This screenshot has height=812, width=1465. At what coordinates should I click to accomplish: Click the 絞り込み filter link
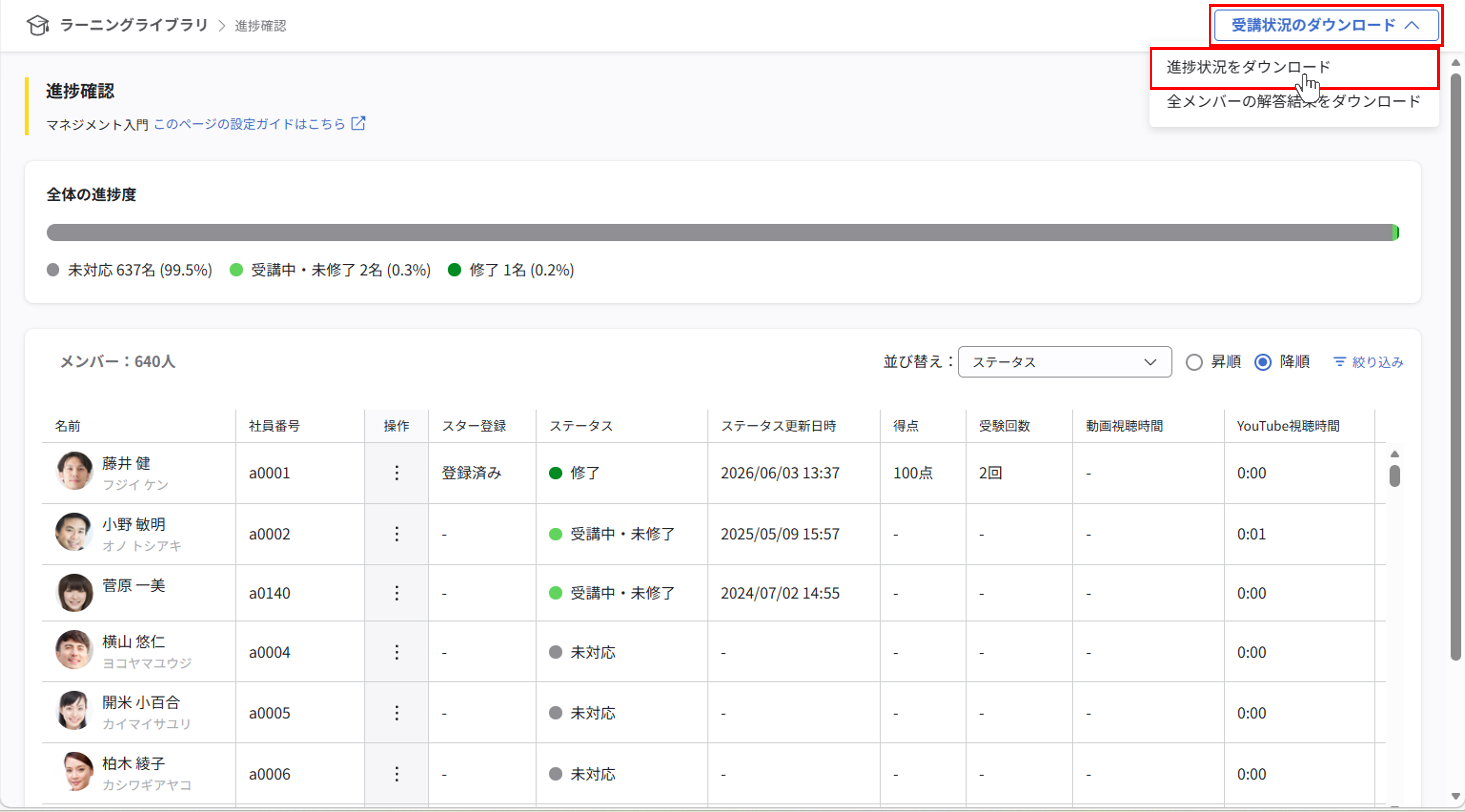[1368, 362]
